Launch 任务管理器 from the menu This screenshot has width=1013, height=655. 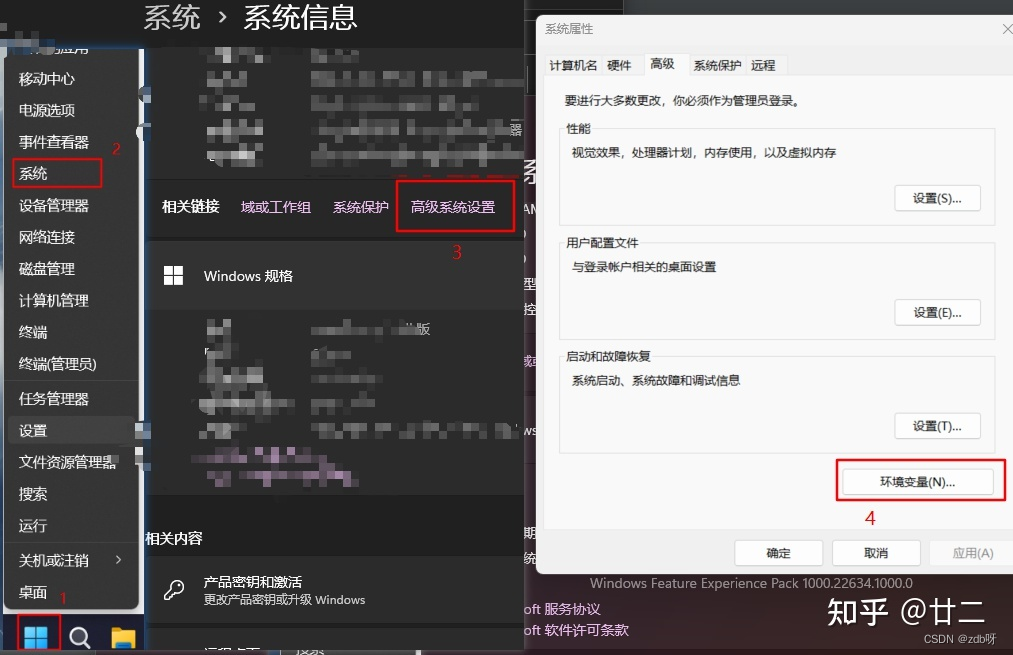pyautogui.click(x=53, y=397)
